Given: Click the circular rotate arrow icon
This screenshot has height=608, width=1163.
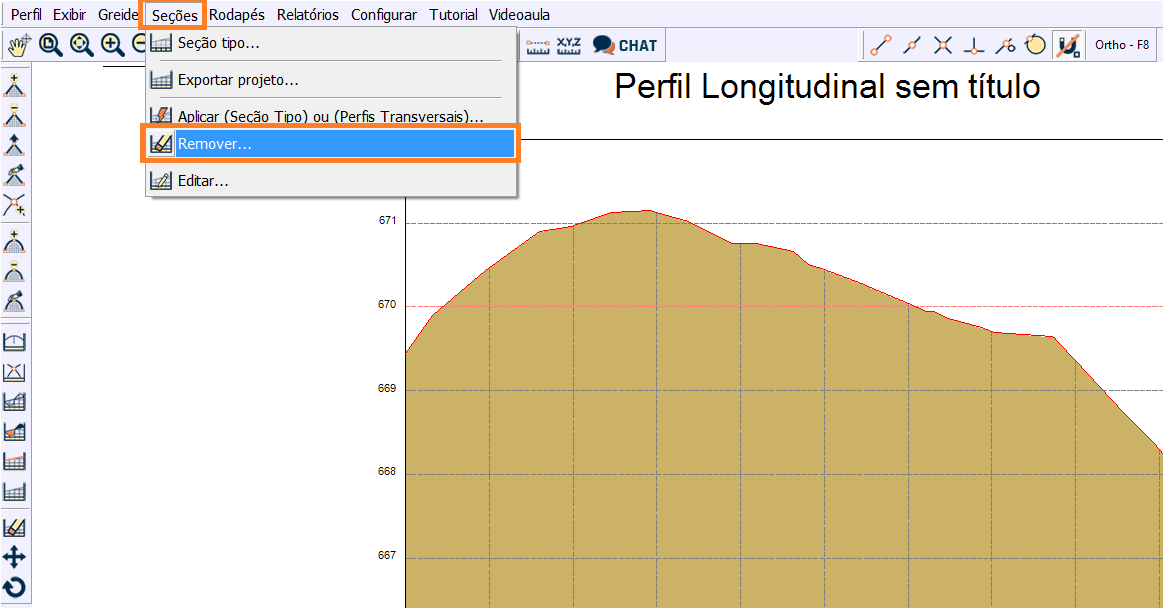Looking at the screenshot, I should (15, 587).
